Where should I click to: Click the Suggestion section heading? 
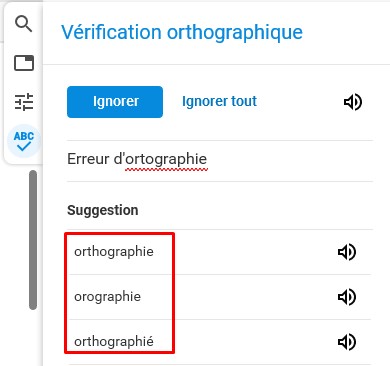103,210
